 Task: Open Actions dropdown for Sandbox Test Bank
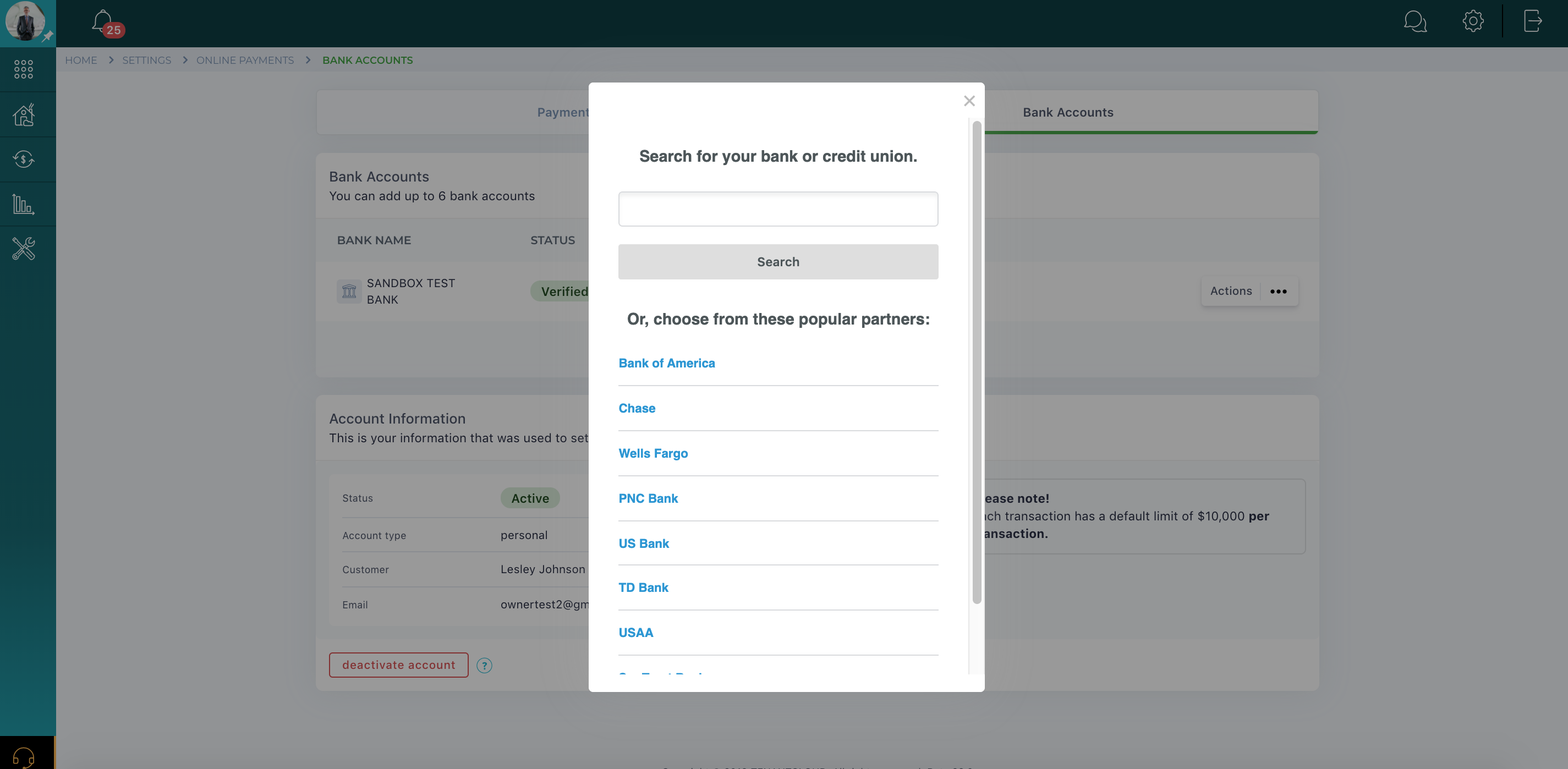tap(1231, 292)
